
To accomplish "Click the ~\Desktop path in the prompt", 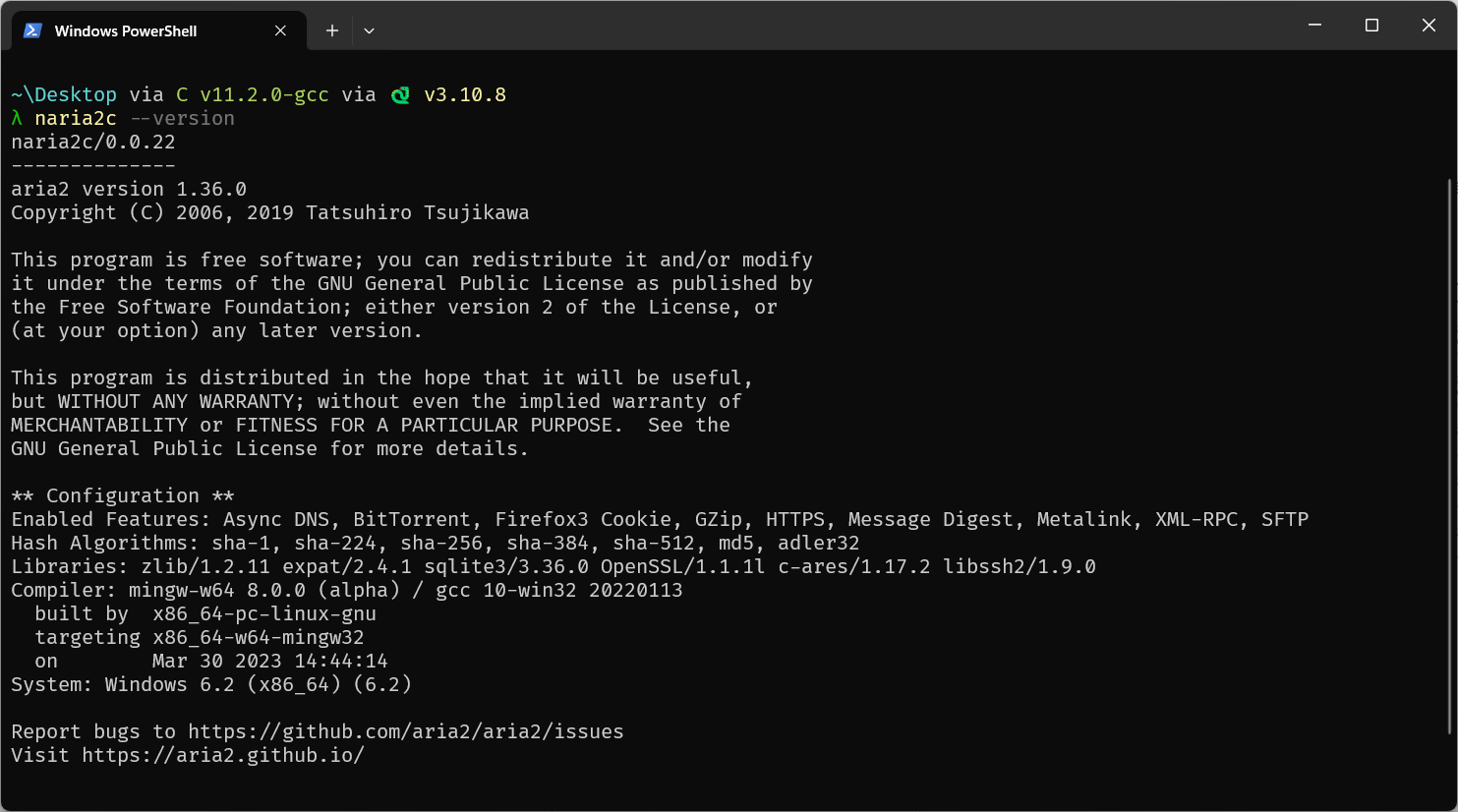I will [64, 95].
